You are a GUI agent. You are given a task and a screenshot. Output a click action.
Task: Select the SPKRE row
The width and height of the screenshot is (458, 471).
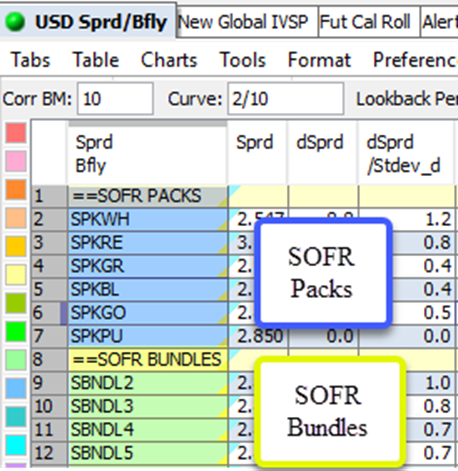(148, 242)
